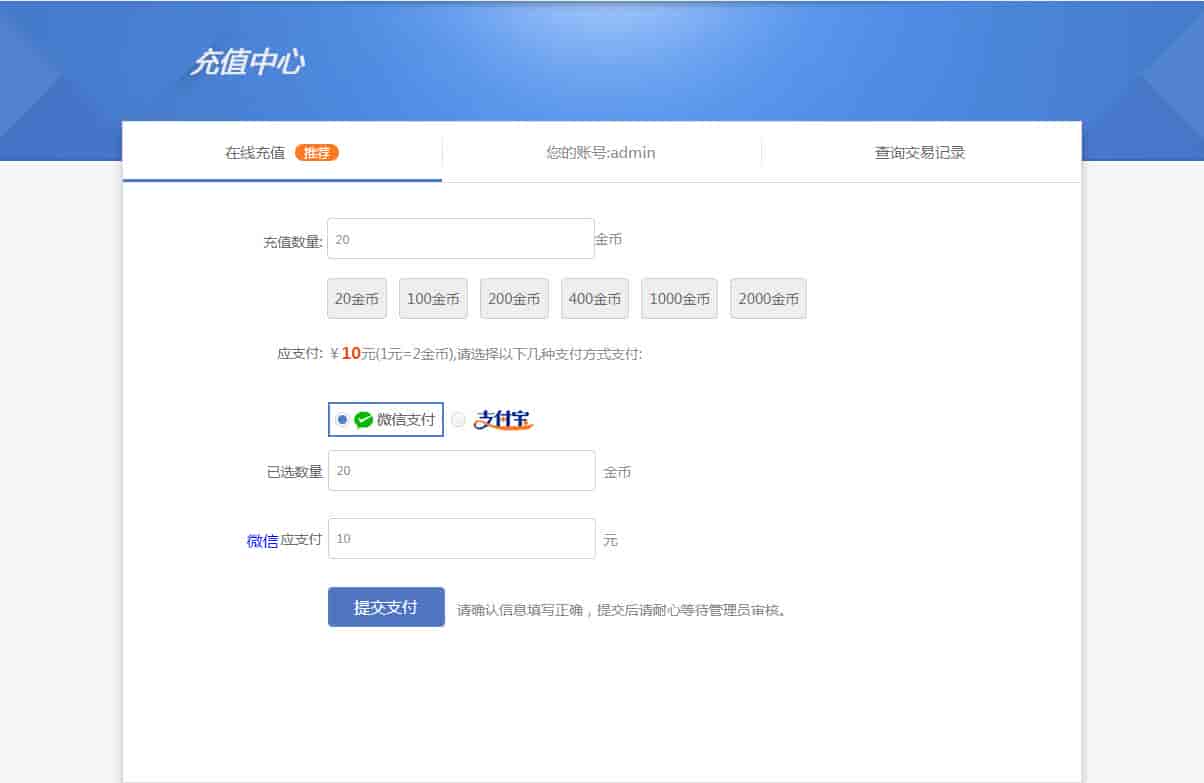Click the green WeChat Pay logo icon
This screenshot has width=1204, height=783.
(364, 420)
